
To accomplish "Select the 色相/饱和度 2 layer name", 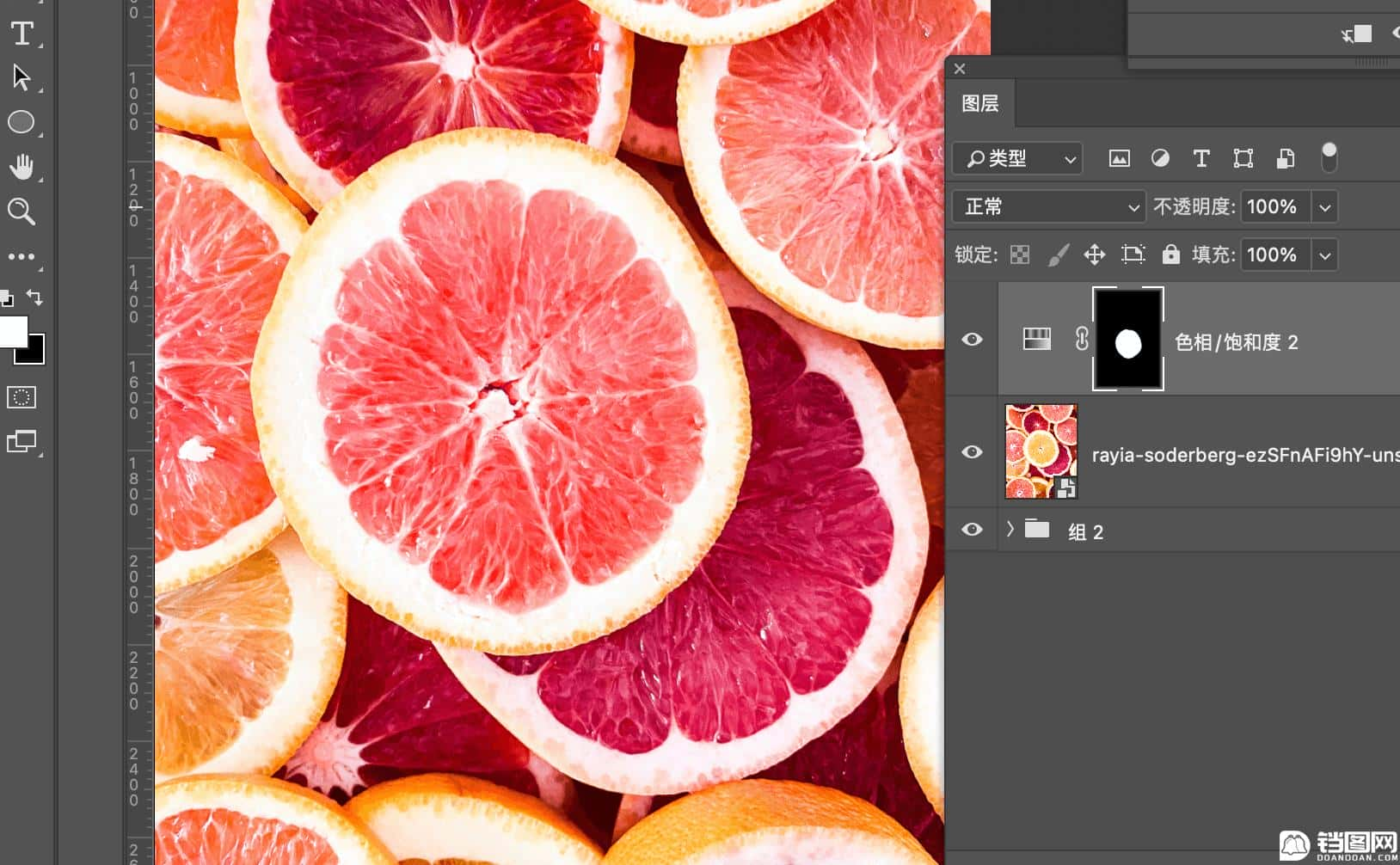I will point(1236,342).
